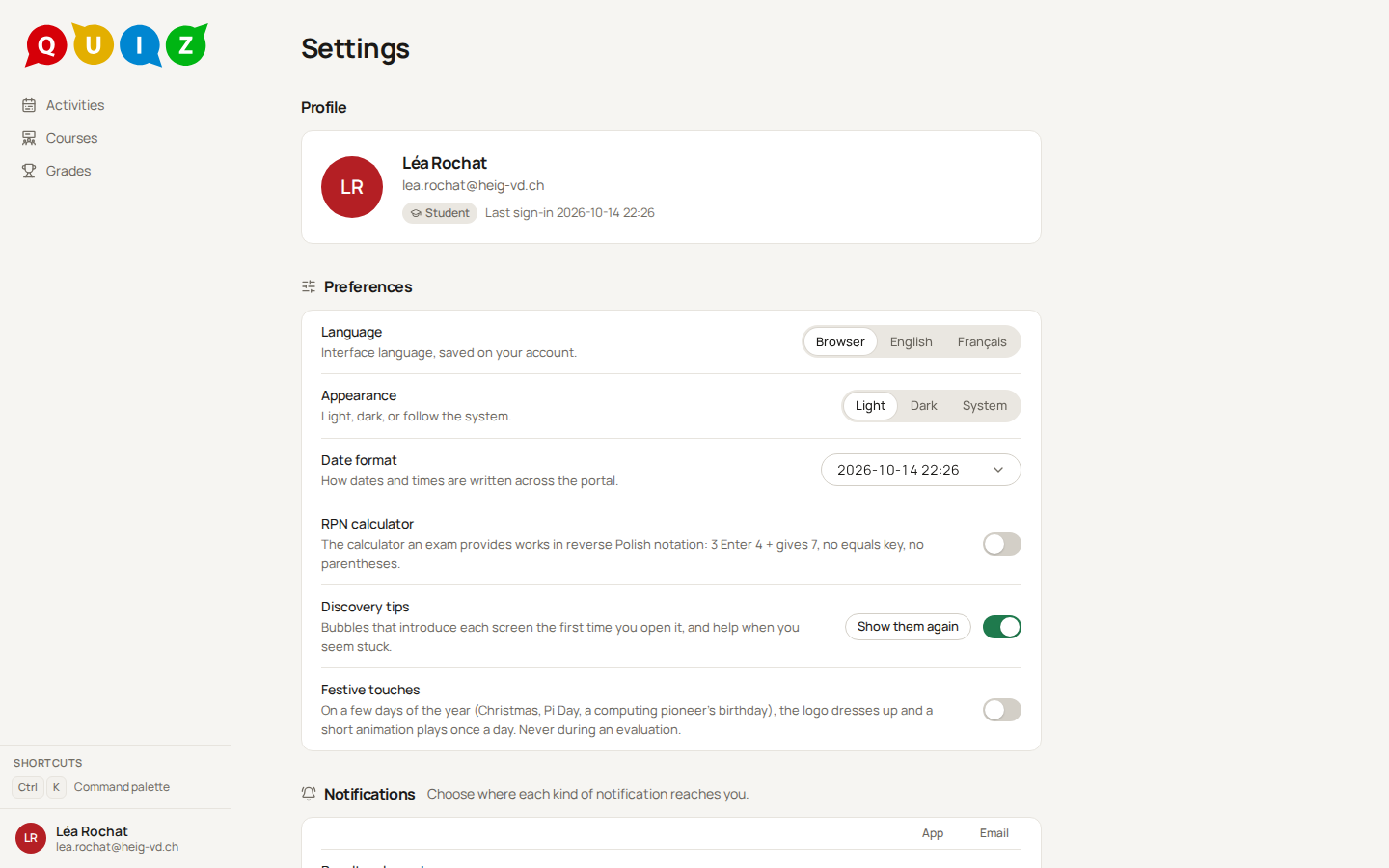Image resolution: width=1389 pixels, height=868 pixels.
Task: Open the Date format dropdown
Action: tap(921, 470)
